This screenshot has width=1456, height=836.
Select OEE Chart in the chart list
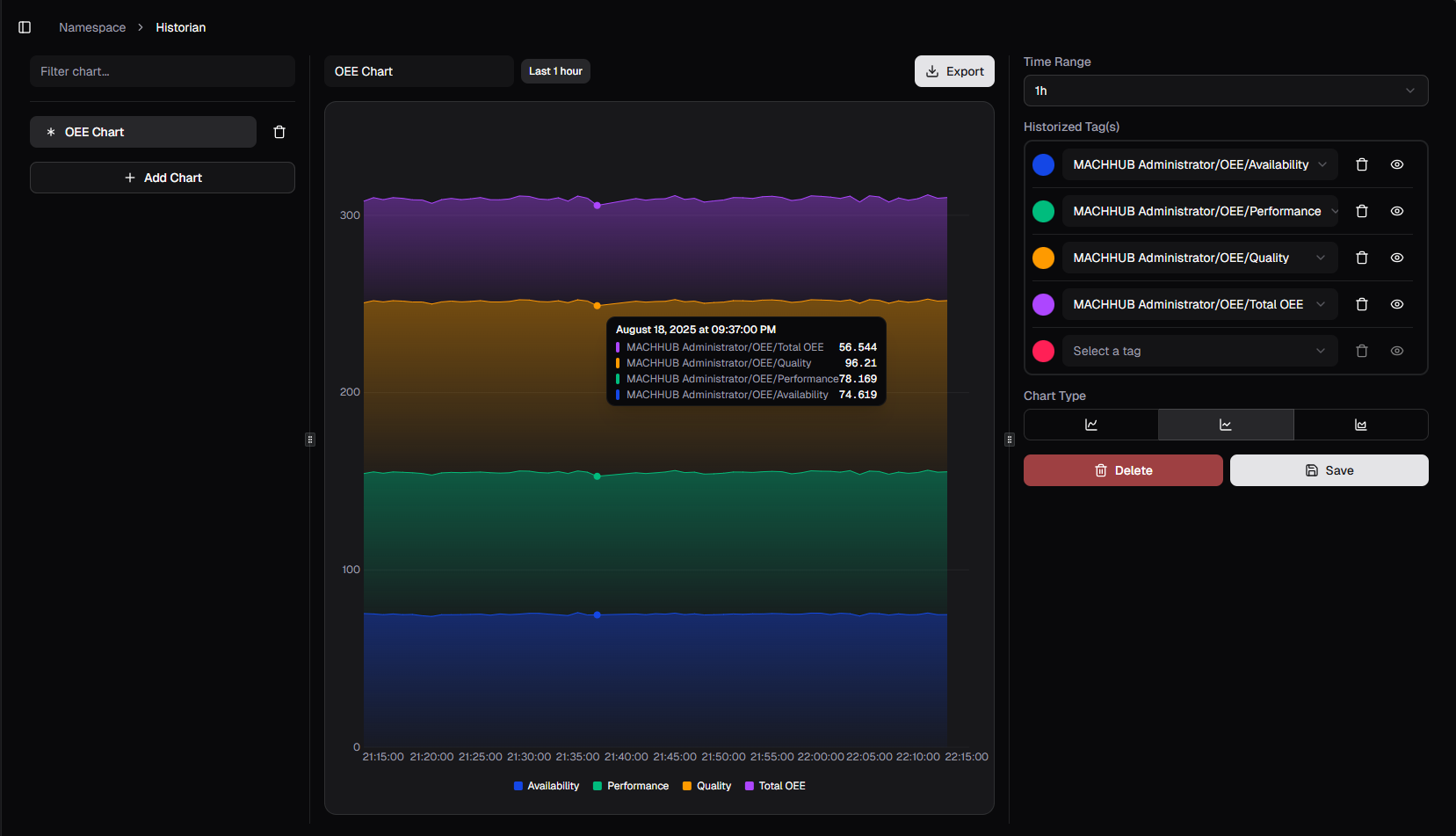tap(143, 132)
